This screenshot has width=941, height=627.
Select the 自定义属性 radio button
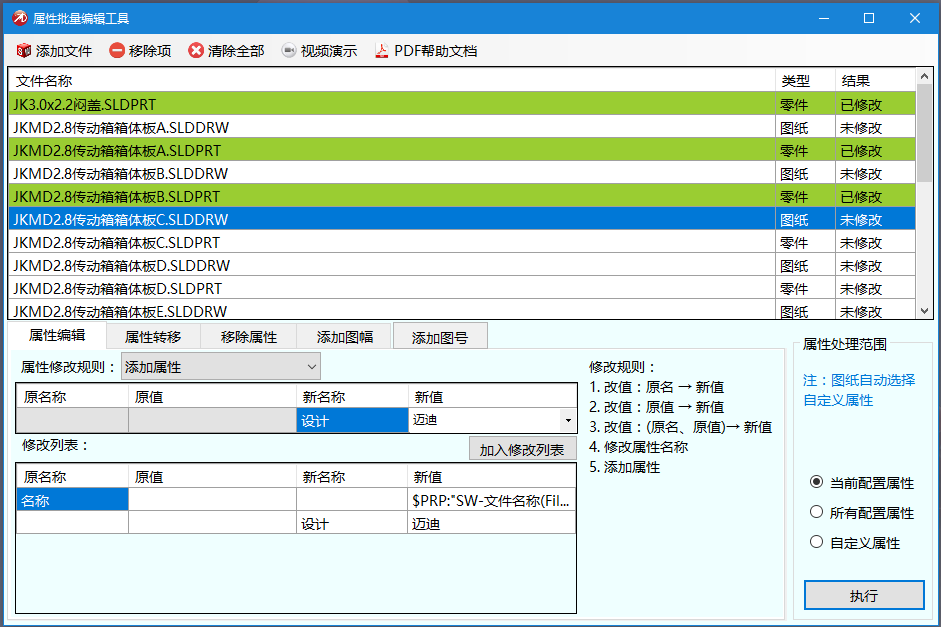pos(816,543)
